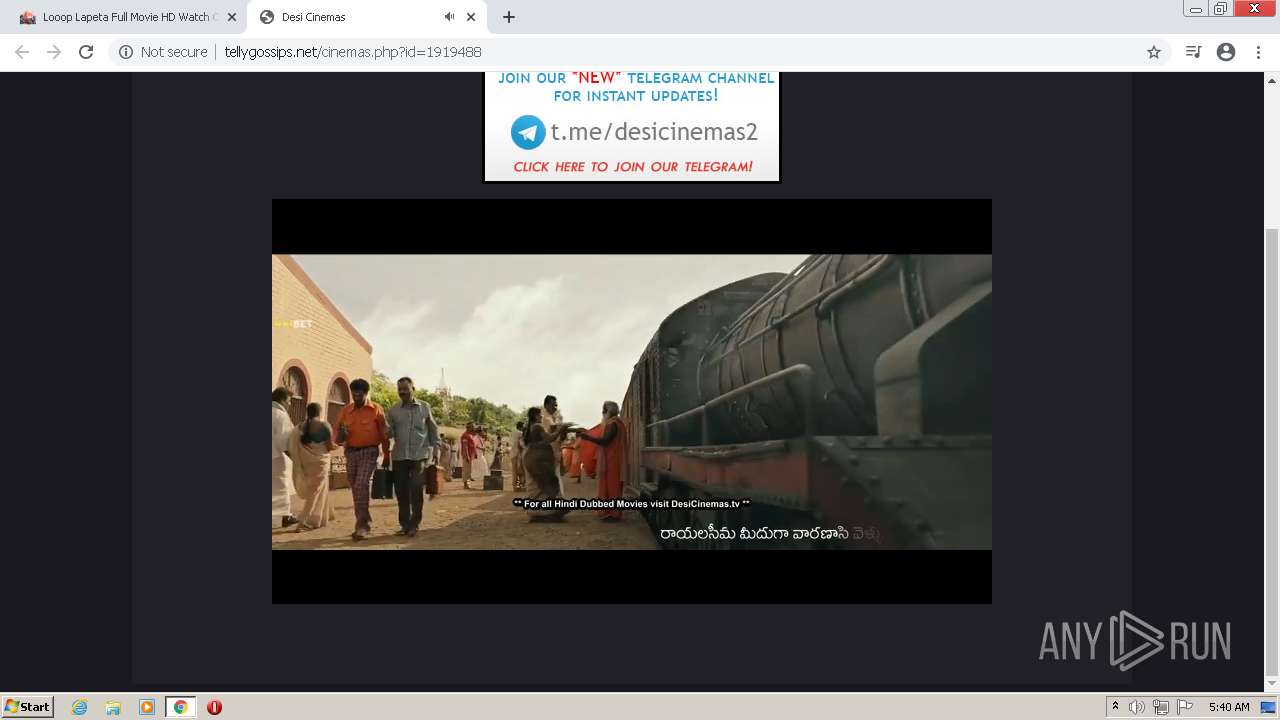The image size is (1280, 720).
Task: Bookmark this page with the star
Action: [1153, 52]
